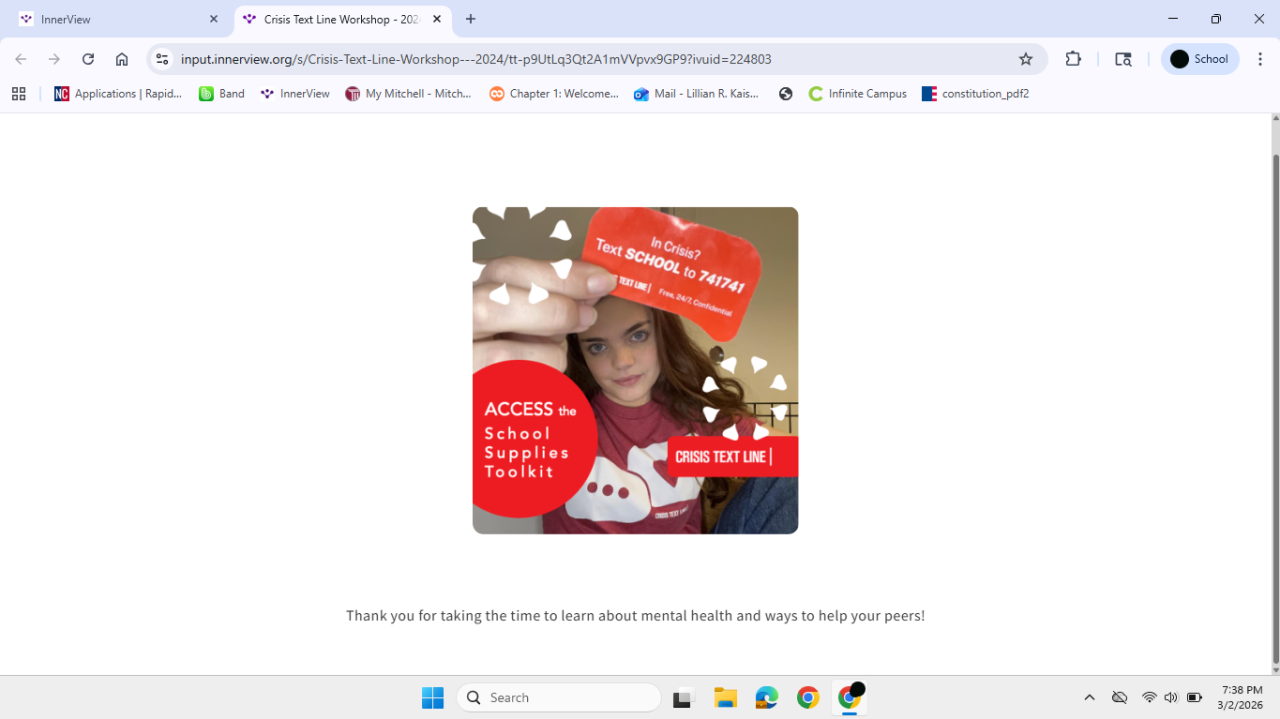Viewport: 1280px width, 719px height.
Task: Check battery status in system tray
Action: [x=1194, y=698]
